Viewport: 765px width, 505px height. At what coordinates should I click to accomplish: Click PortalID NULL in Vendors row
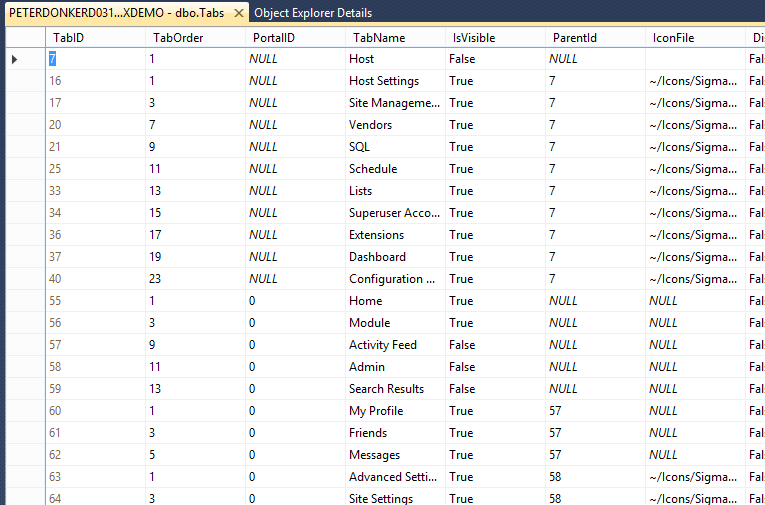point(295,125)
